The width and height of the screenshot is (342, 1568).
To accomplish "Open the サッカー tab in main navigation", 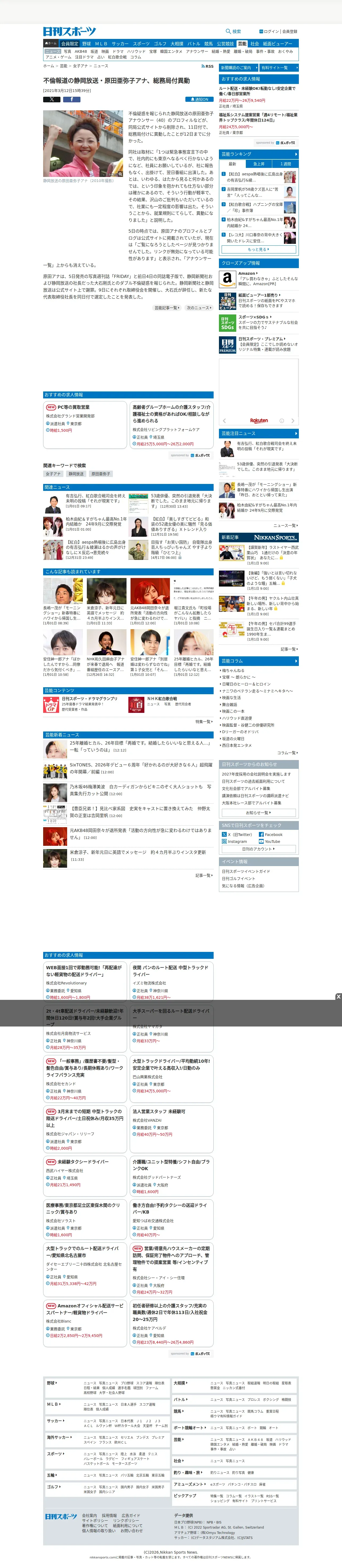I will tap(120, 44).
